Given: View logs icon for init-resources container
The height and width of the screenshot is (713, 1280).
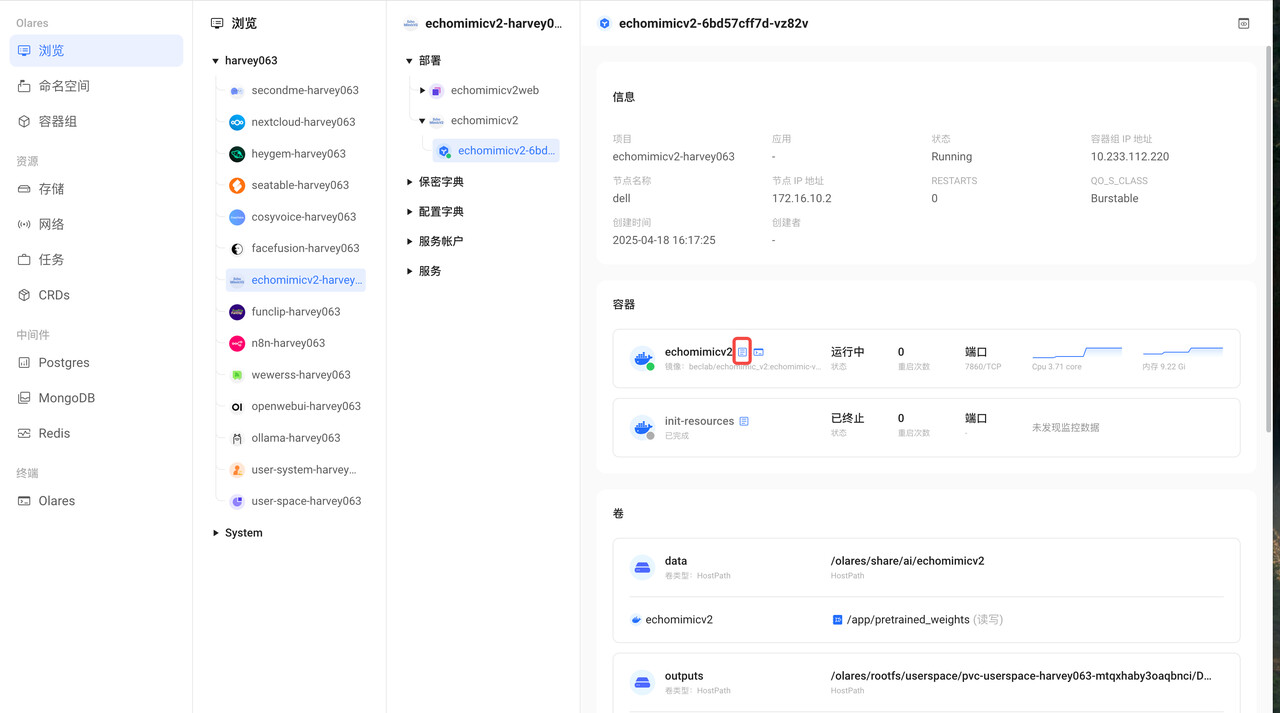Looking at the screenshot, I should click(744, 421).
